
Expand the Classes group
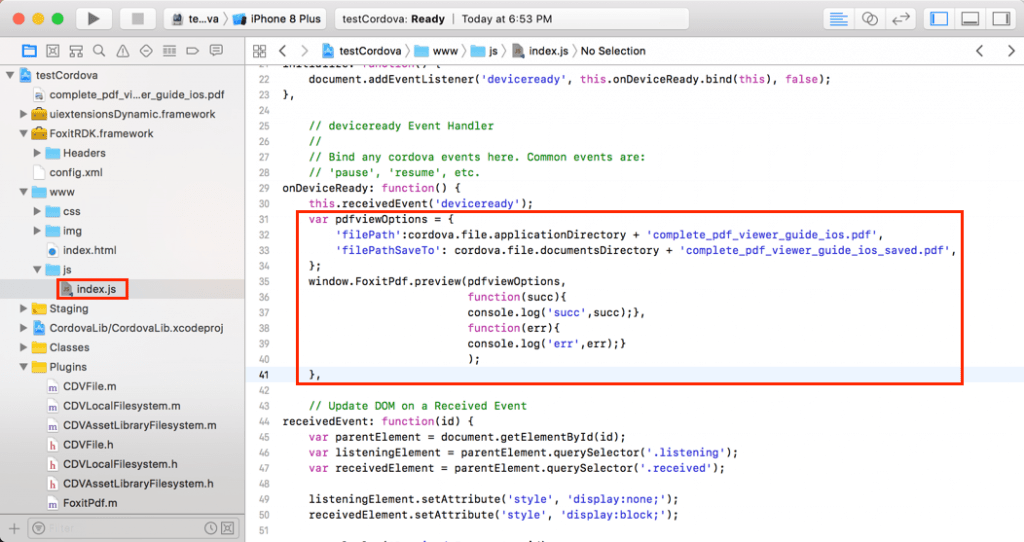(x=24, y=347)
